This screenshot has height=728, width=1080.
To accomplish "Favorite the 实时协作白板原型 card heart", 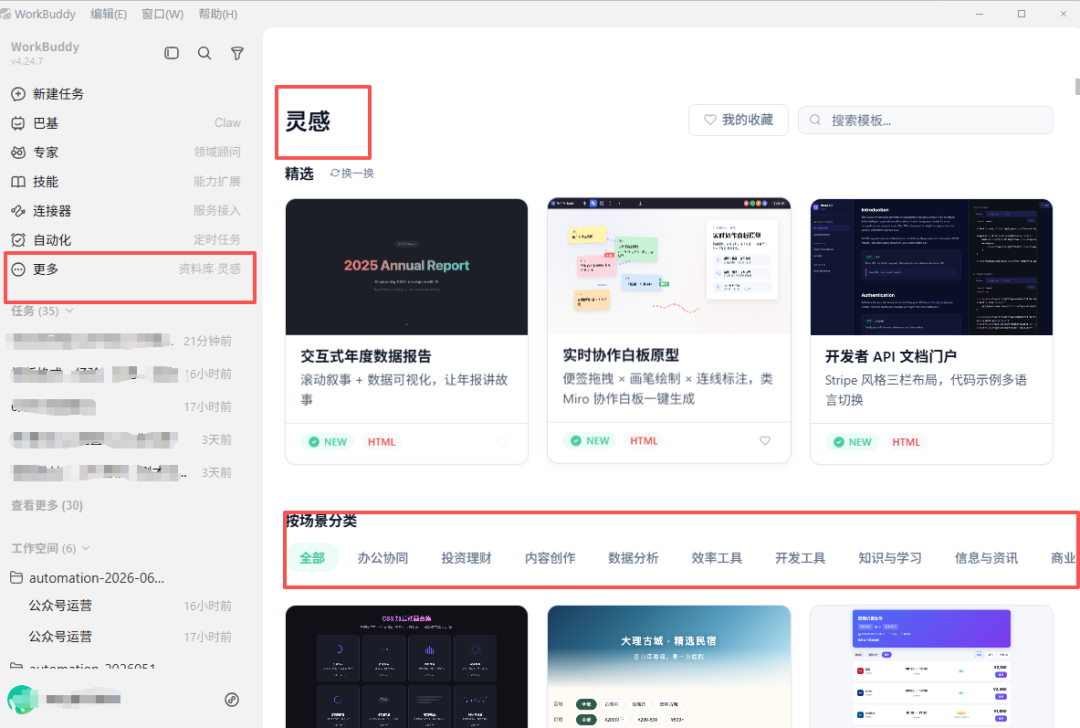I will 765,441.
